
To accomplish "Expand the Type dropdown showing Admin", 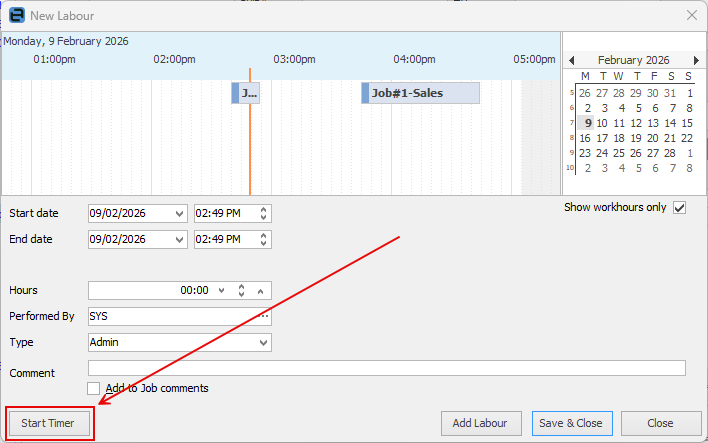I will pos(264,342).
